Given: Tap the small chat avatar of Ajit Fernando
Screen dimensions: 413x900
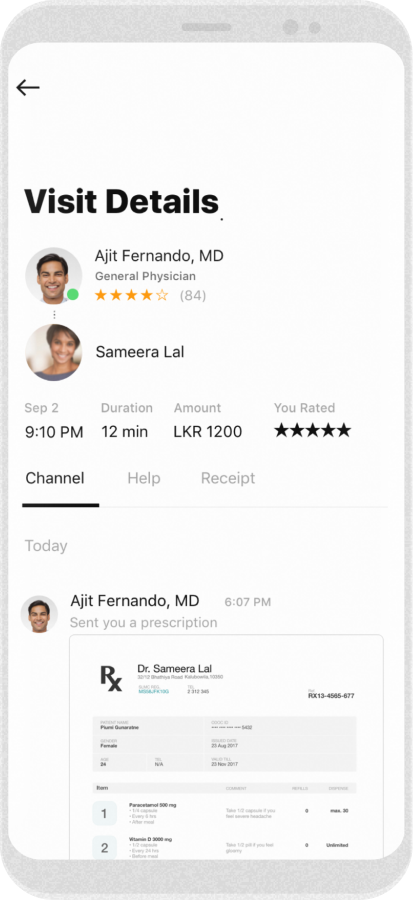Looking at the screenshot, I should pos(39,614).
